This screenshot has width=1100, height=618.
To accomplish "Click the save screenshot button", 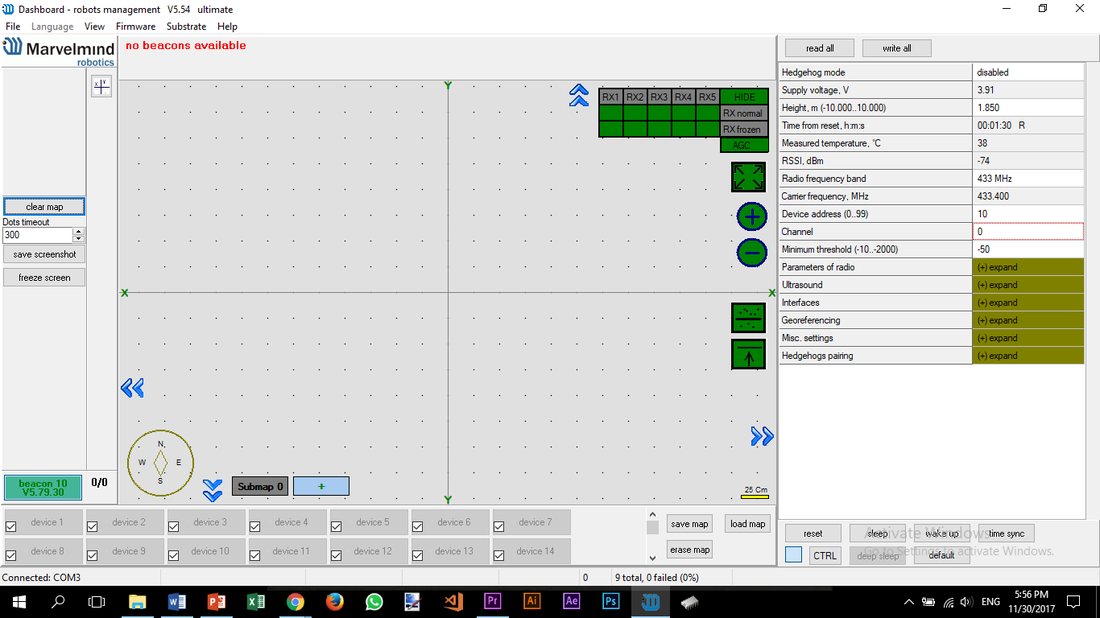I will pyautogui.click(x=44, y=254).
